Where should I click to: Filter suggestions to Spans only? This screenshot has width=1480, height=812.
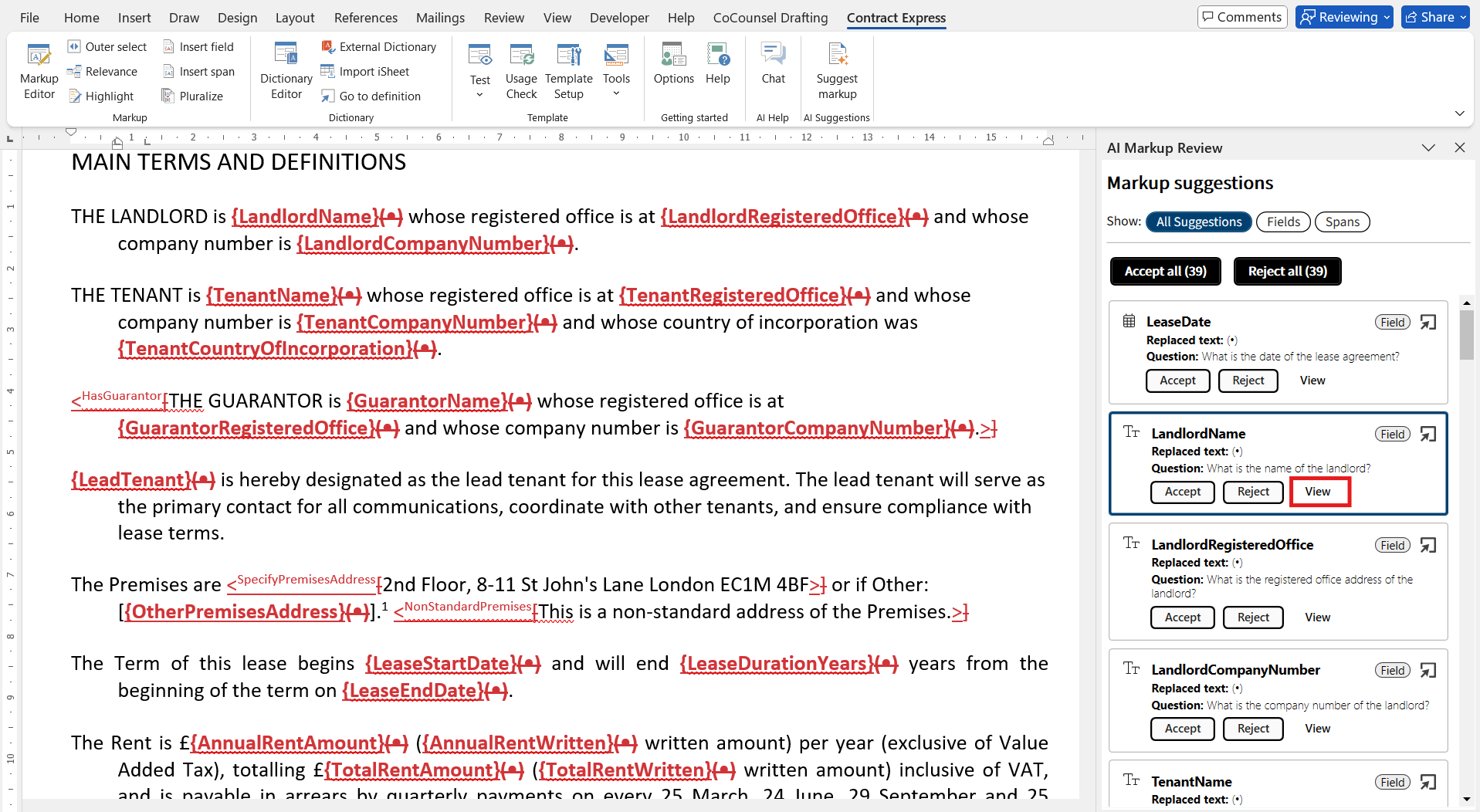coord(1342,222)
